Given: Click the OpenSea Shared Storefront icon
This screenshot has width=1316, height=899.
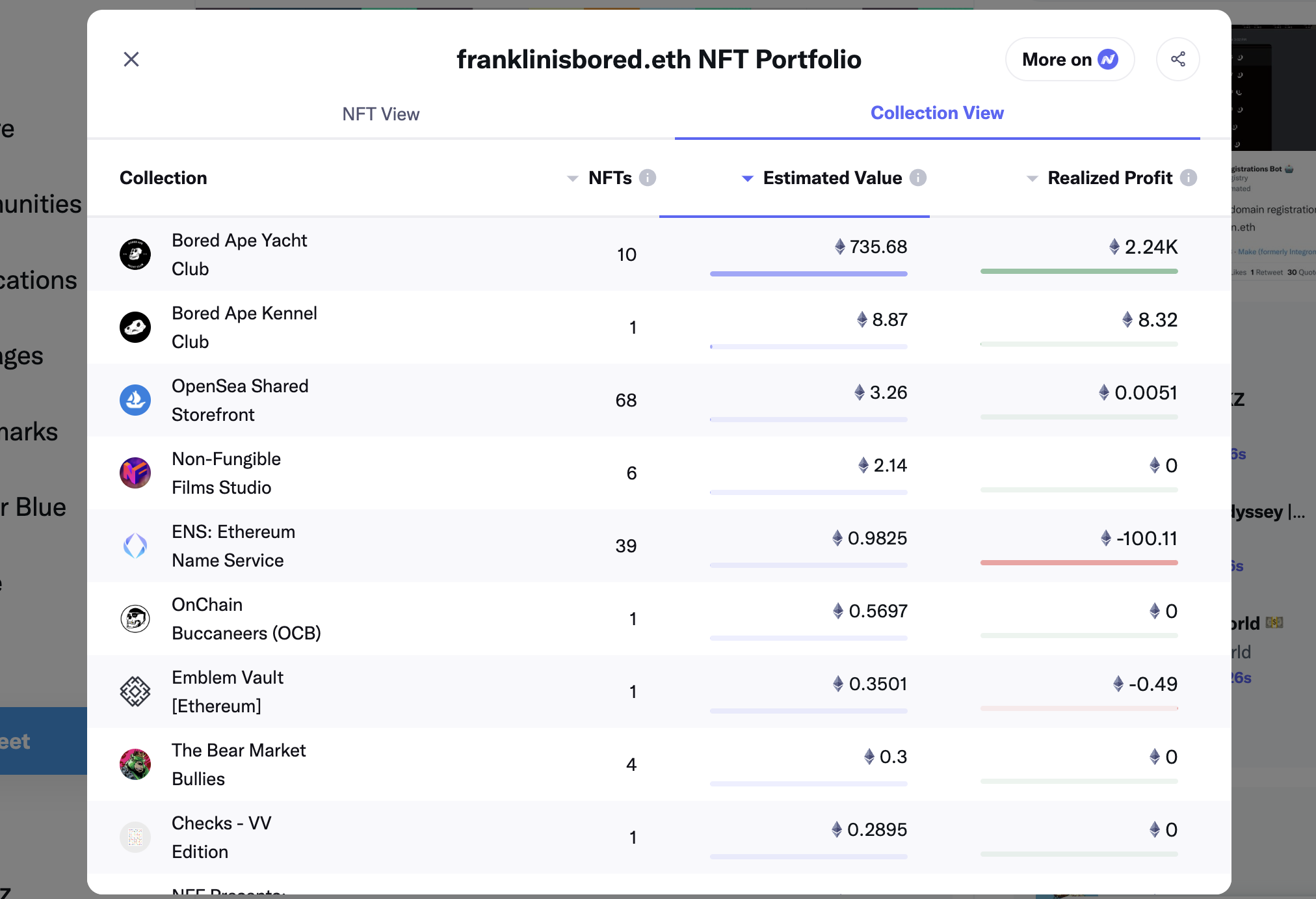Looking at the screenshot, I should [x=135, y=400].
